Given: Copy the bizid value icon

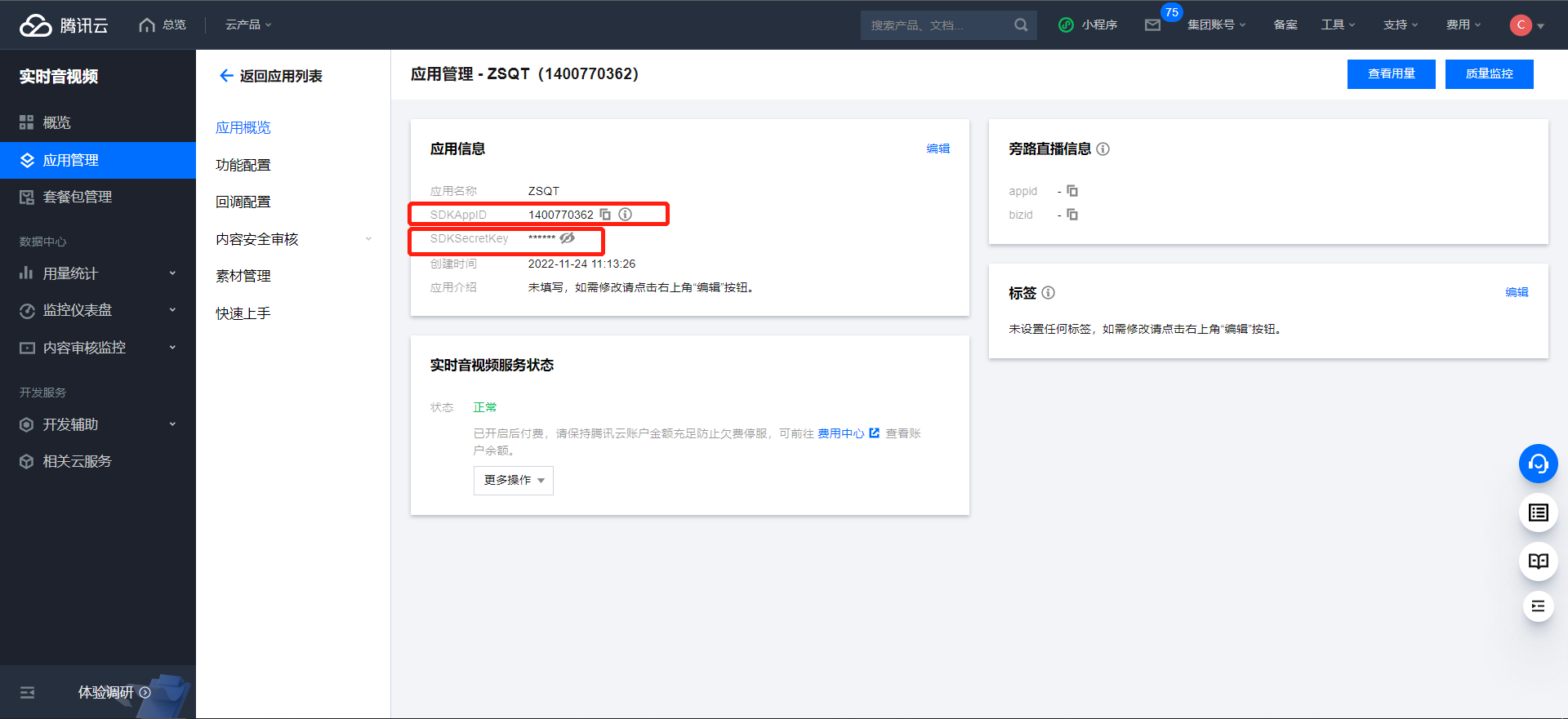Looking at the screenshot, I should (1072, 215).
